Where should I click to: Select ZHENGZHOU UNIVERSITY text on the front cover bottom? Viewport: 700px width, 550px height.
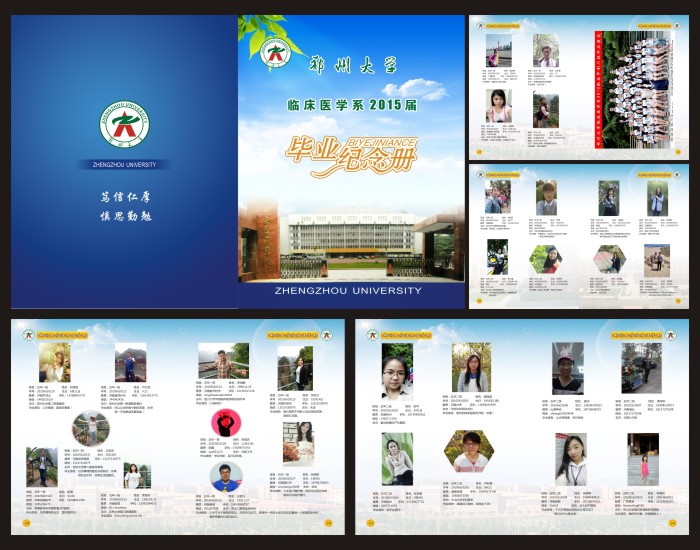348,291
